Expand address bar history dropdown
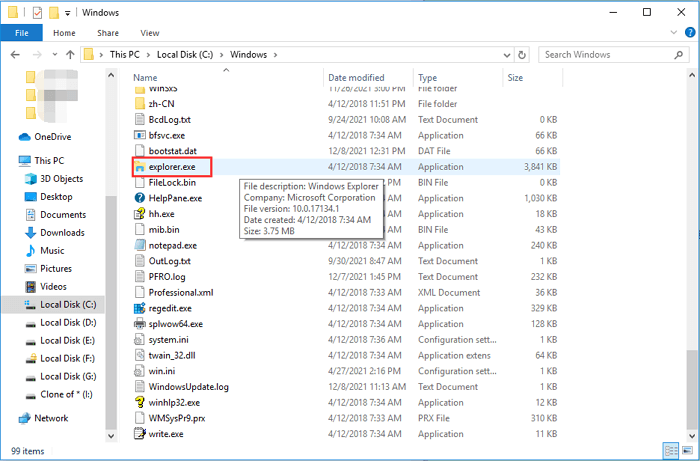 pos(507,55)
